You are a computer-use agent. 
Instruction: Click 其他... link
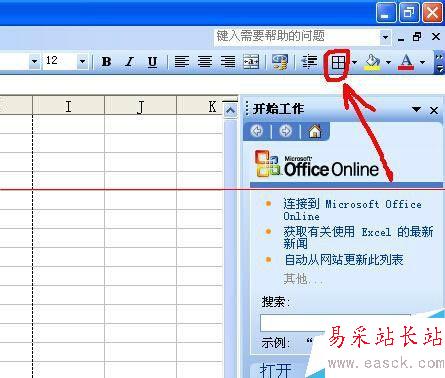[303, 278]
